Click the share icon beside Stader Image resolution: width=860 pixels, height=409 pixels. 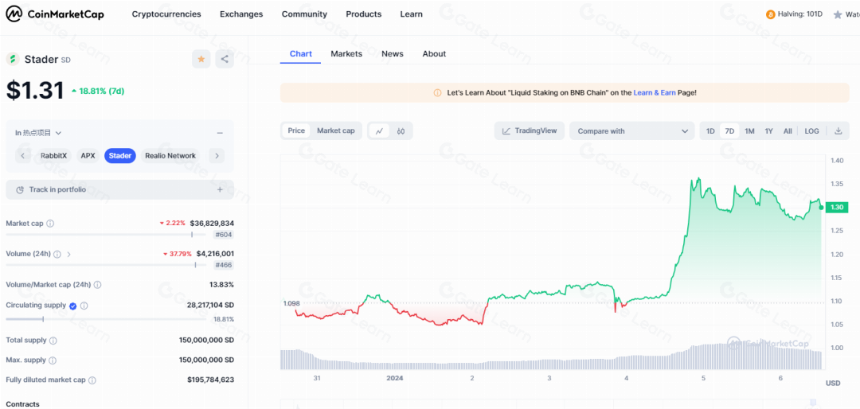[x=224, y=59]
